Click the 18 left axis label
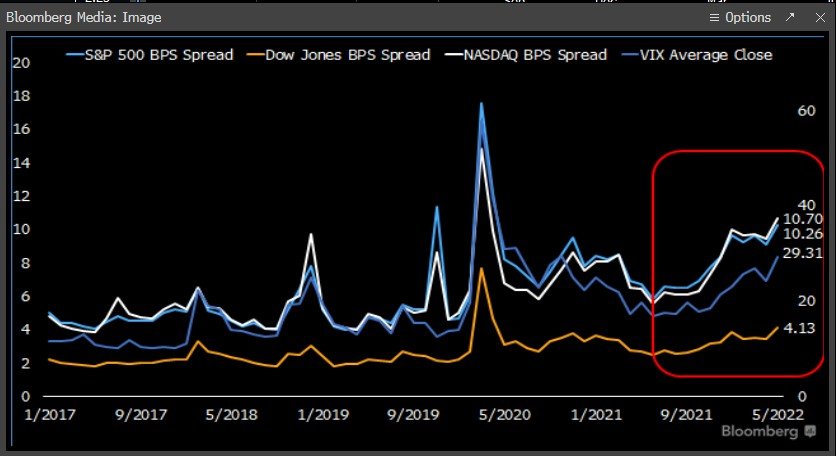This screenshot has width=836, height=456. [x=22, y=96]
